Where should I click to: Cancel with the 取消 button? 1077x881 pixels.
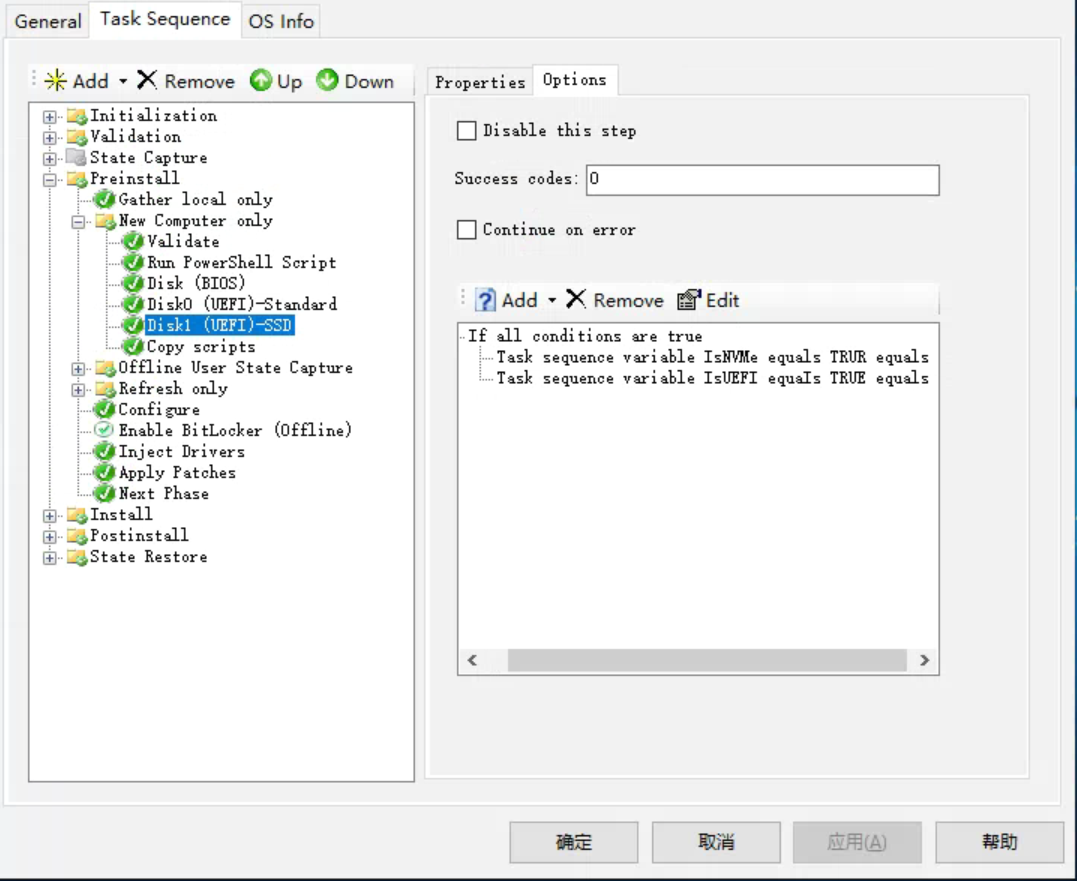716,842
